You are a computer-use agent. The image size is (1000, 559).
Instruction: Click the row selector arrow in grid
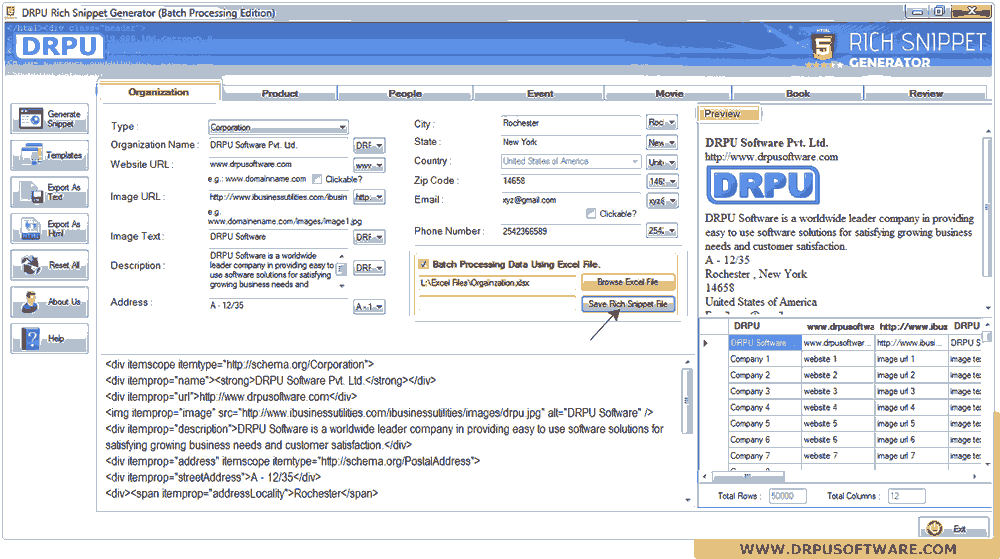[x=706, y=344]
